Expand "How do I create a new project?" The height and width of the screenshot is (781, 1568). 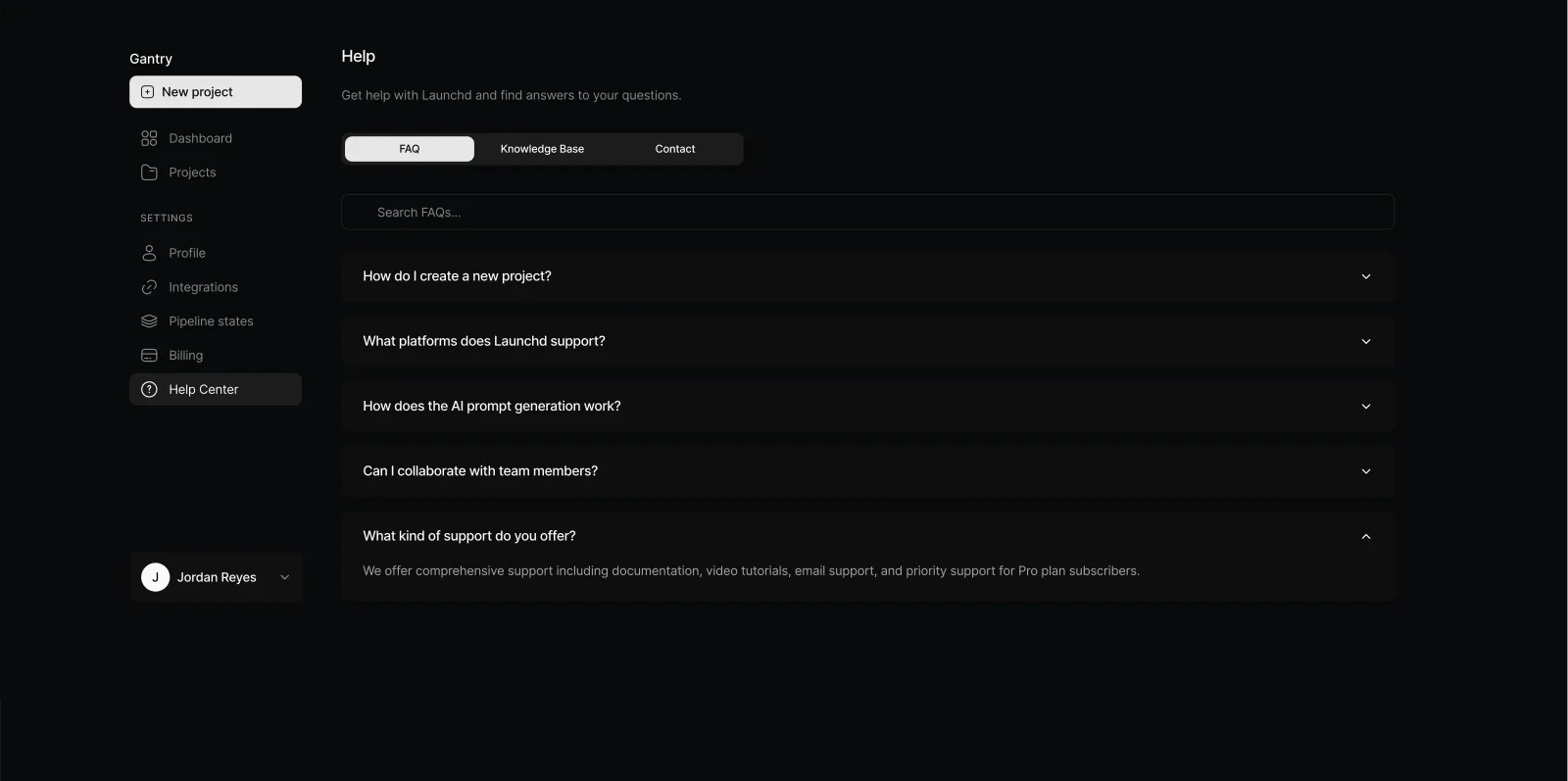866,276
